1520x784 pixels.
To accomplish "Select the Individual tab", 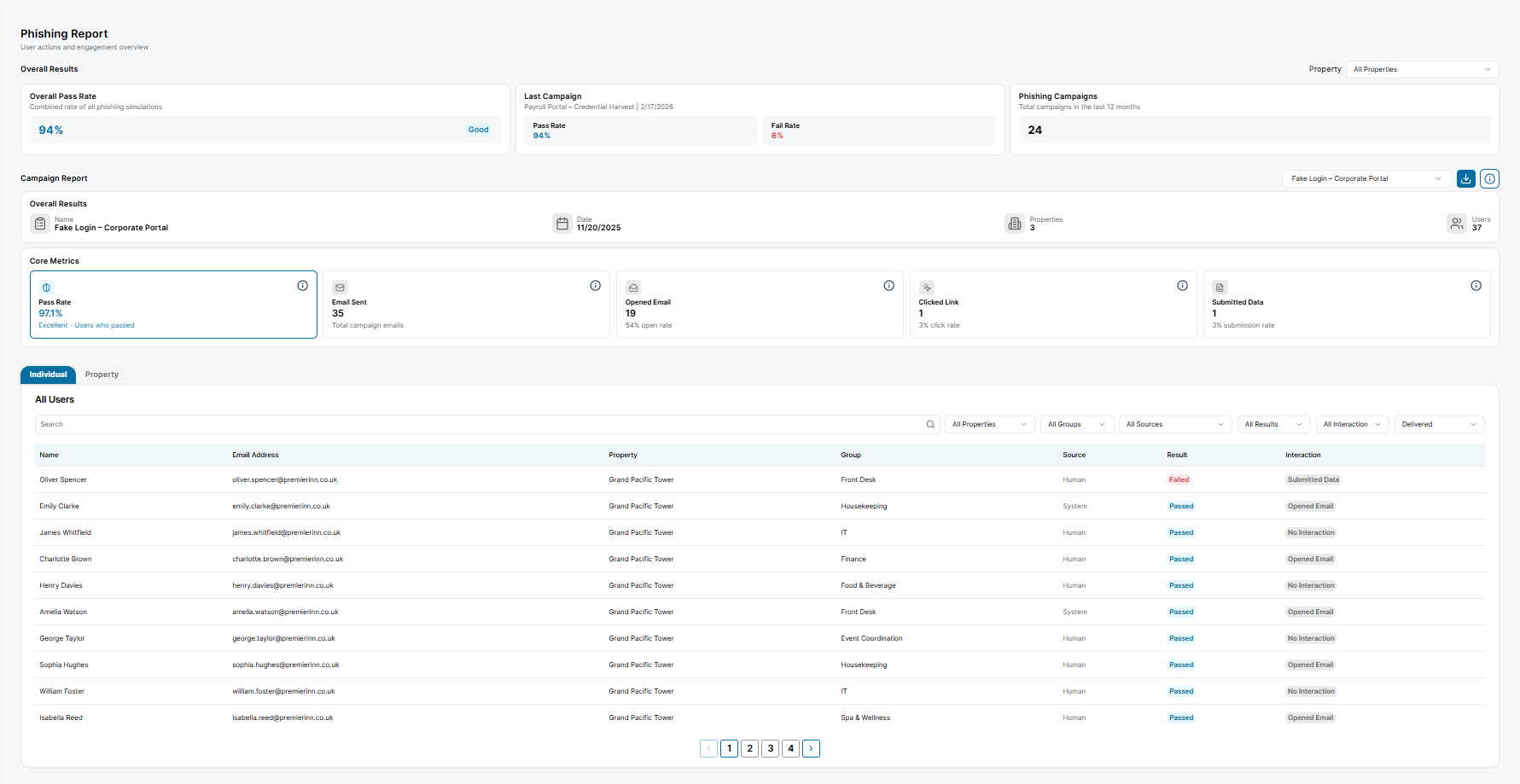I will point(48,375).
